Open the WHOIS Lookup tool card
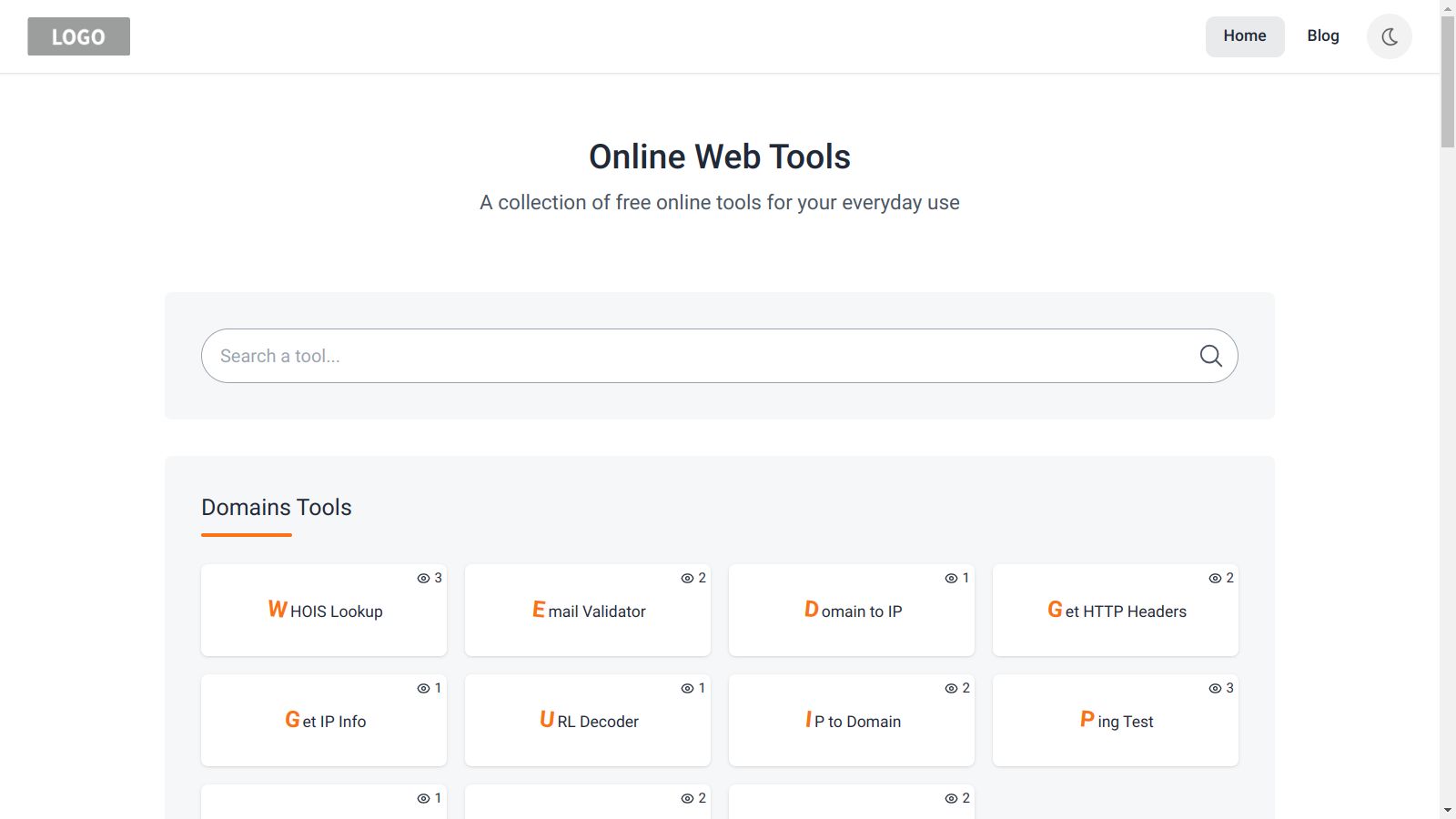 [324, 611]
